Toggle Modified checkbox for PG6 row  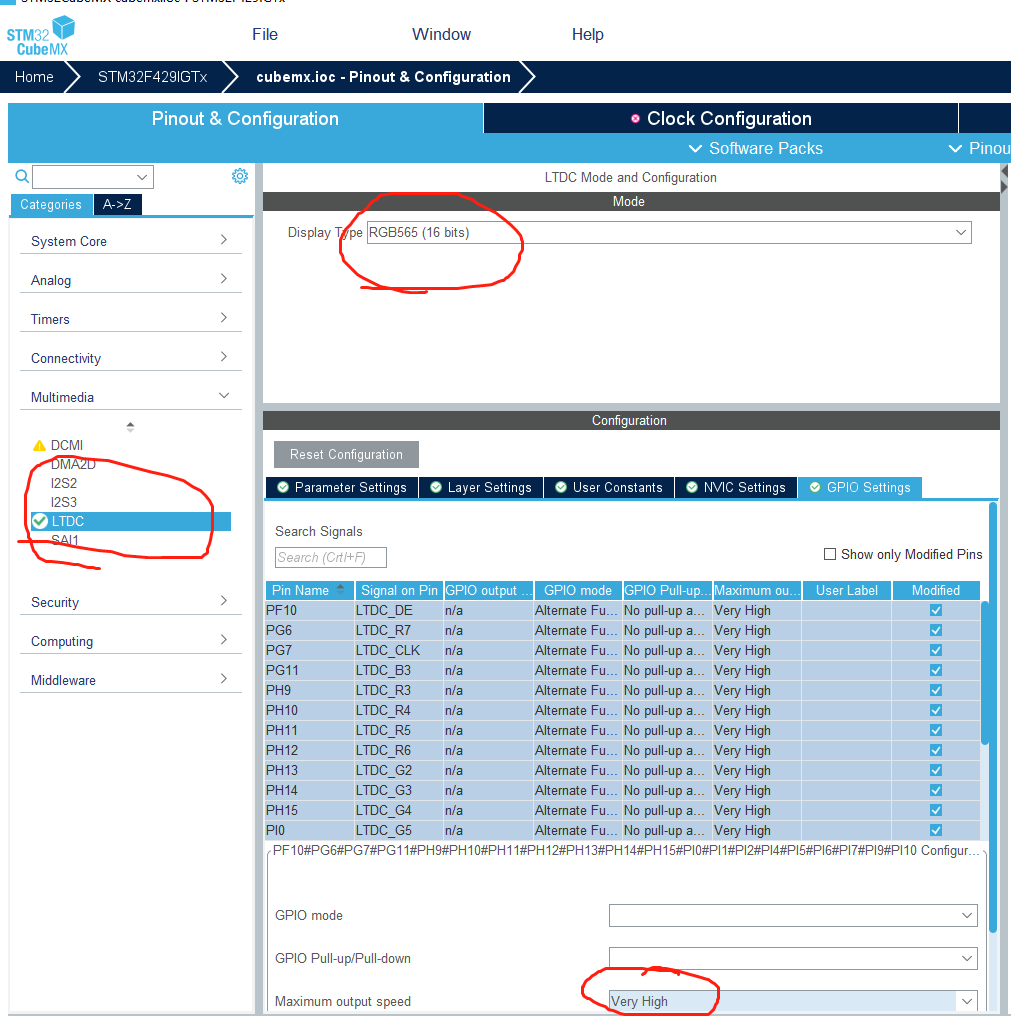pos(936,630)
